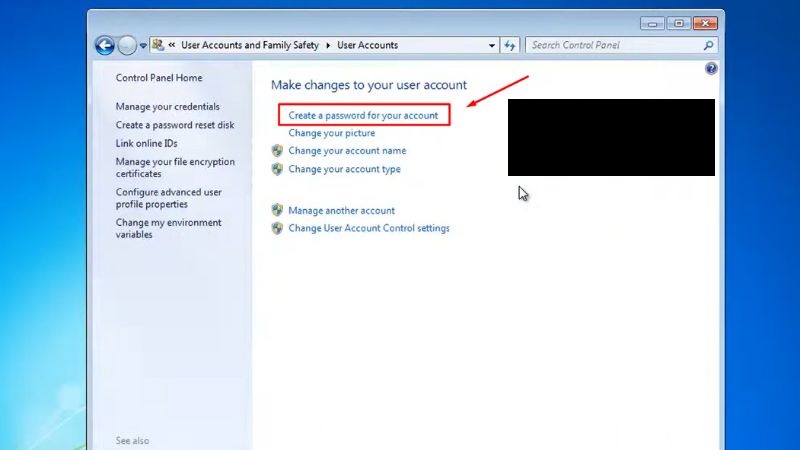Open Manage your credentials
This screenshot has width=800, height=450.
[x=167, y=106]
